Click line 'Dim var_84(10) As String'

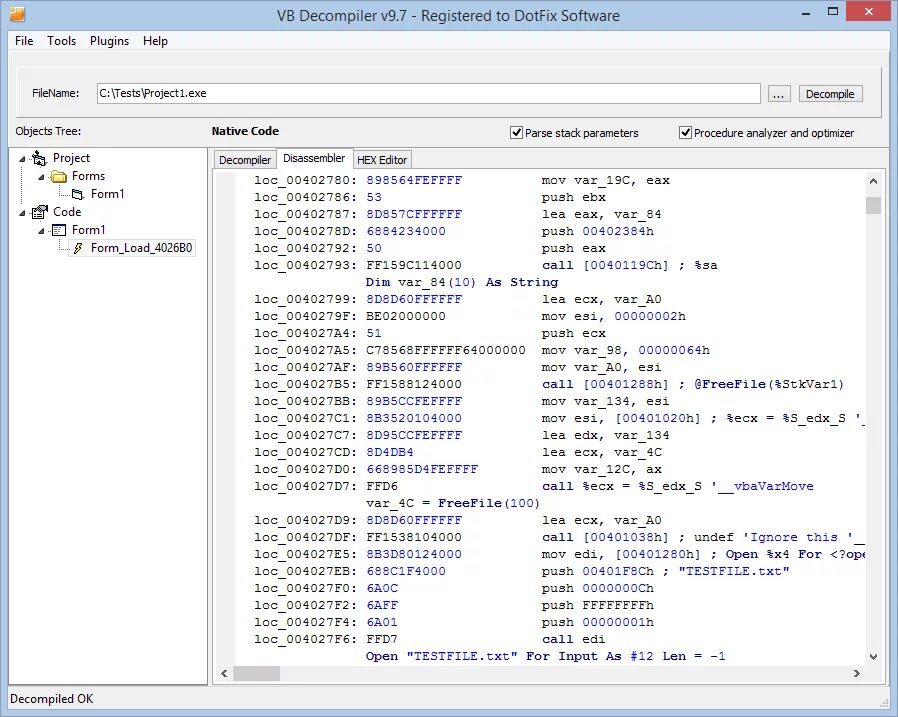pyautogui.click(x=462, y=282)
